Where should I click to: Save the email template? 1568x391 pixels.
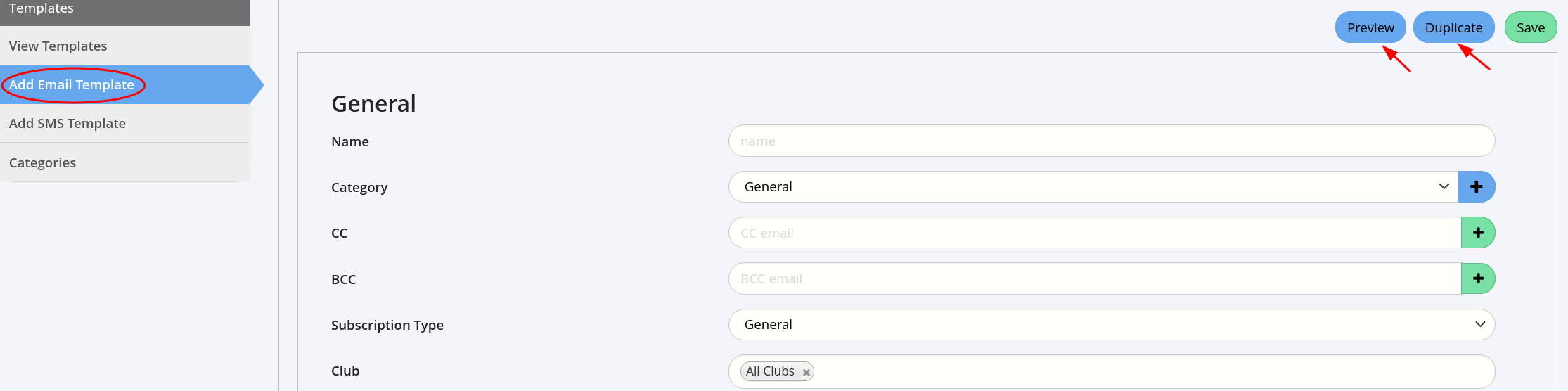[x=1530, y=27]
